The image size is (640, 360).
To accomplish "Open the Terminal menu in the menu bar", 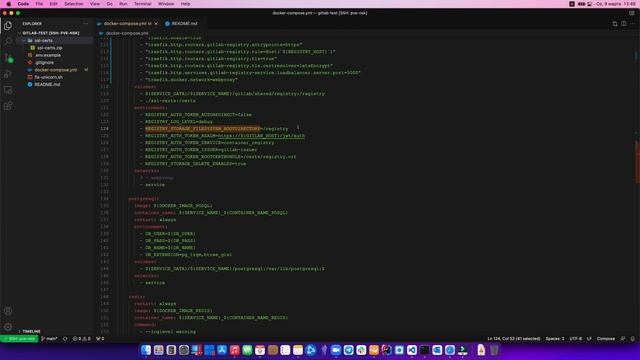I will (x=142, y=4).
